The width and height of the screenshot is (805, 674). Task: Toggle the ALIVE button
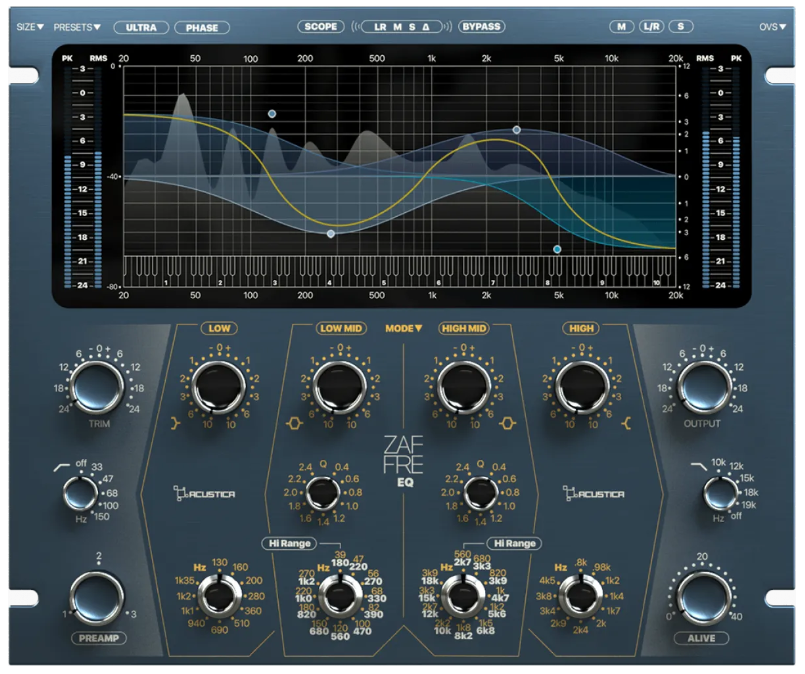click(701, 638)
